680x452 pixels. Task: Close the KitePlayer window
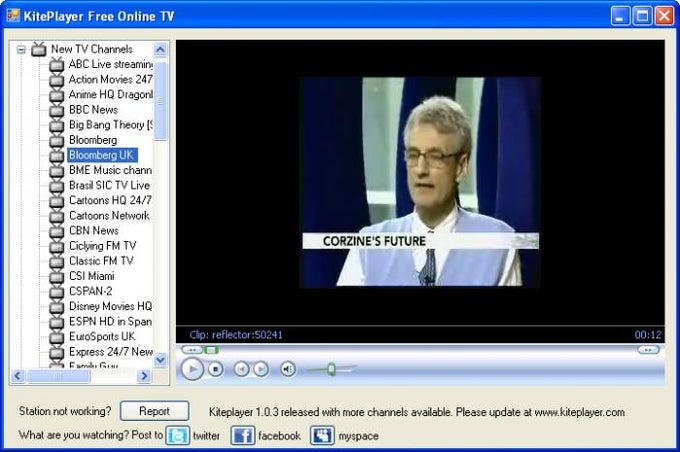pyautogui.click(x=664, y=16)
